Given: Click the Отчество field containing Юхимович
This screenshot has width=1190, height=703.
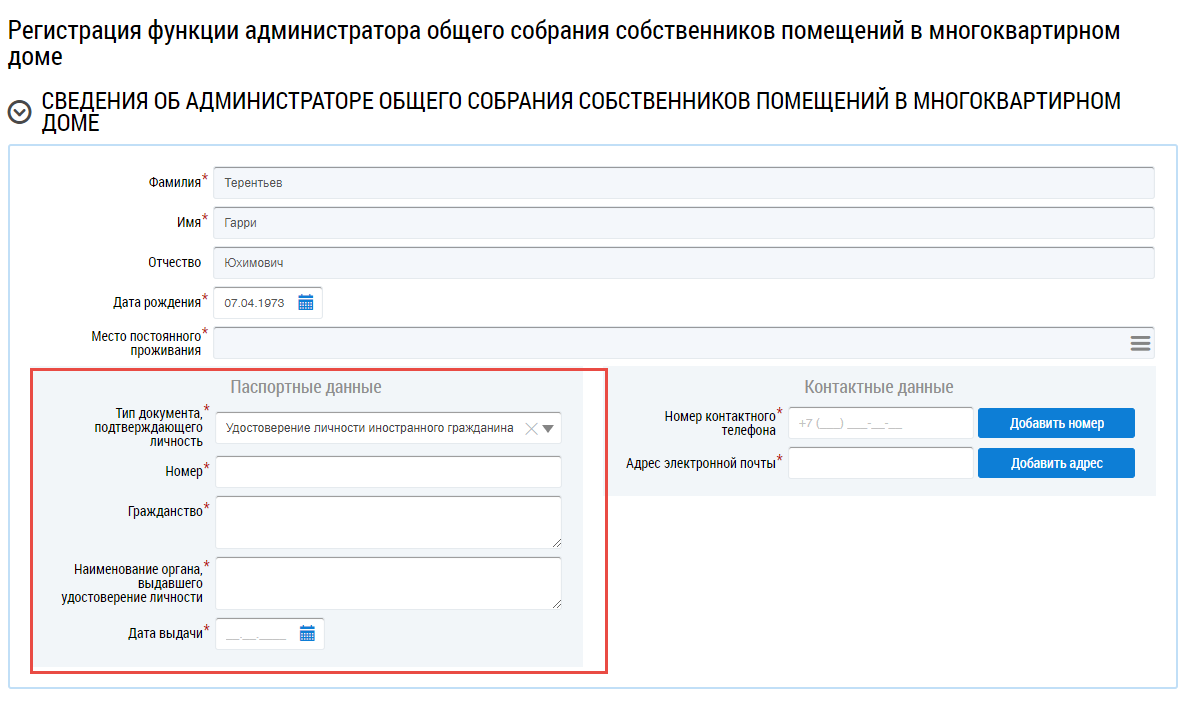Looking at the screenshot, I should click(x=683, y=263).
